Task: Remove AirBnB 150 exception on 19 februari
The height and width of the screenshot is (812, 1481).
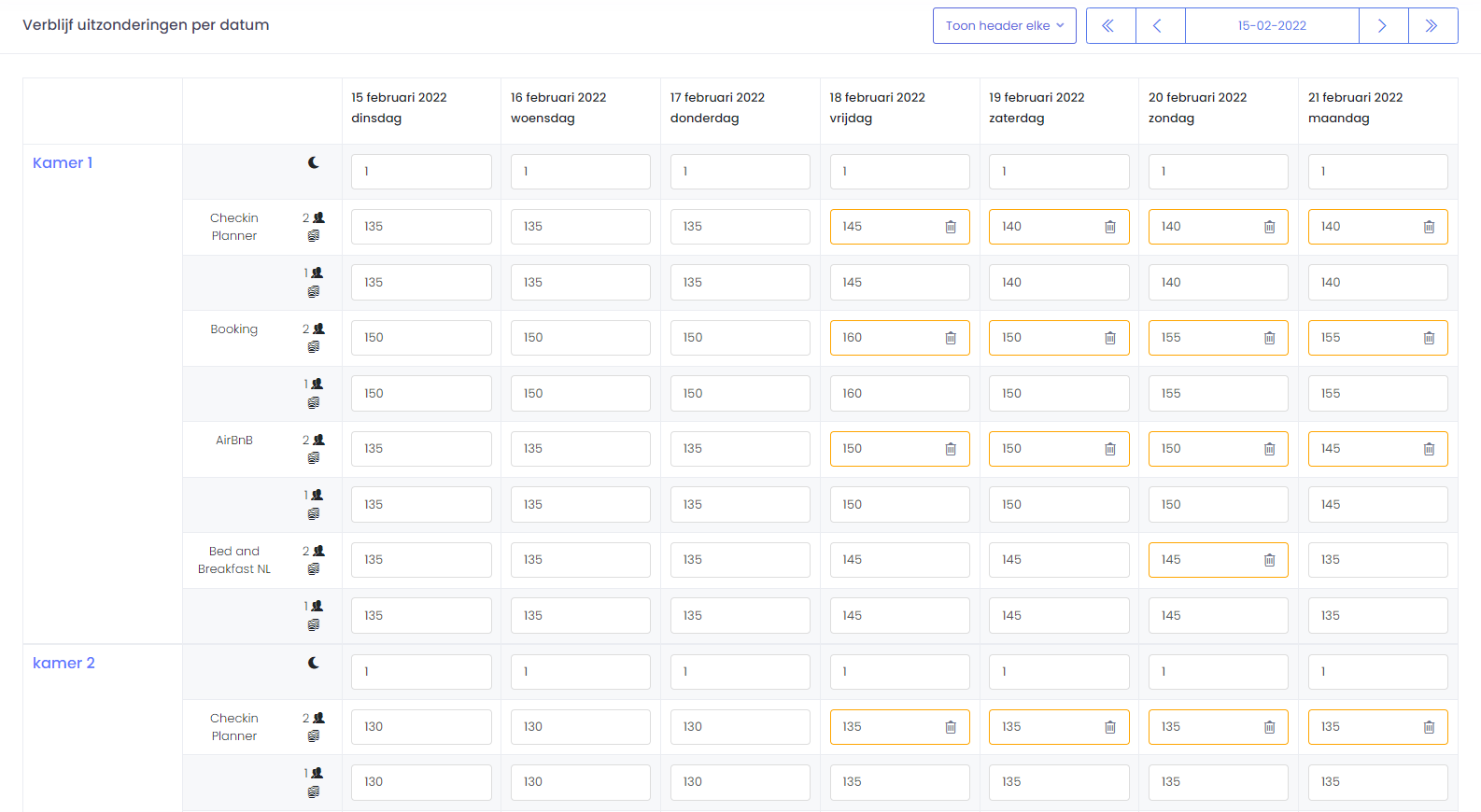Action: (1110, 449)
